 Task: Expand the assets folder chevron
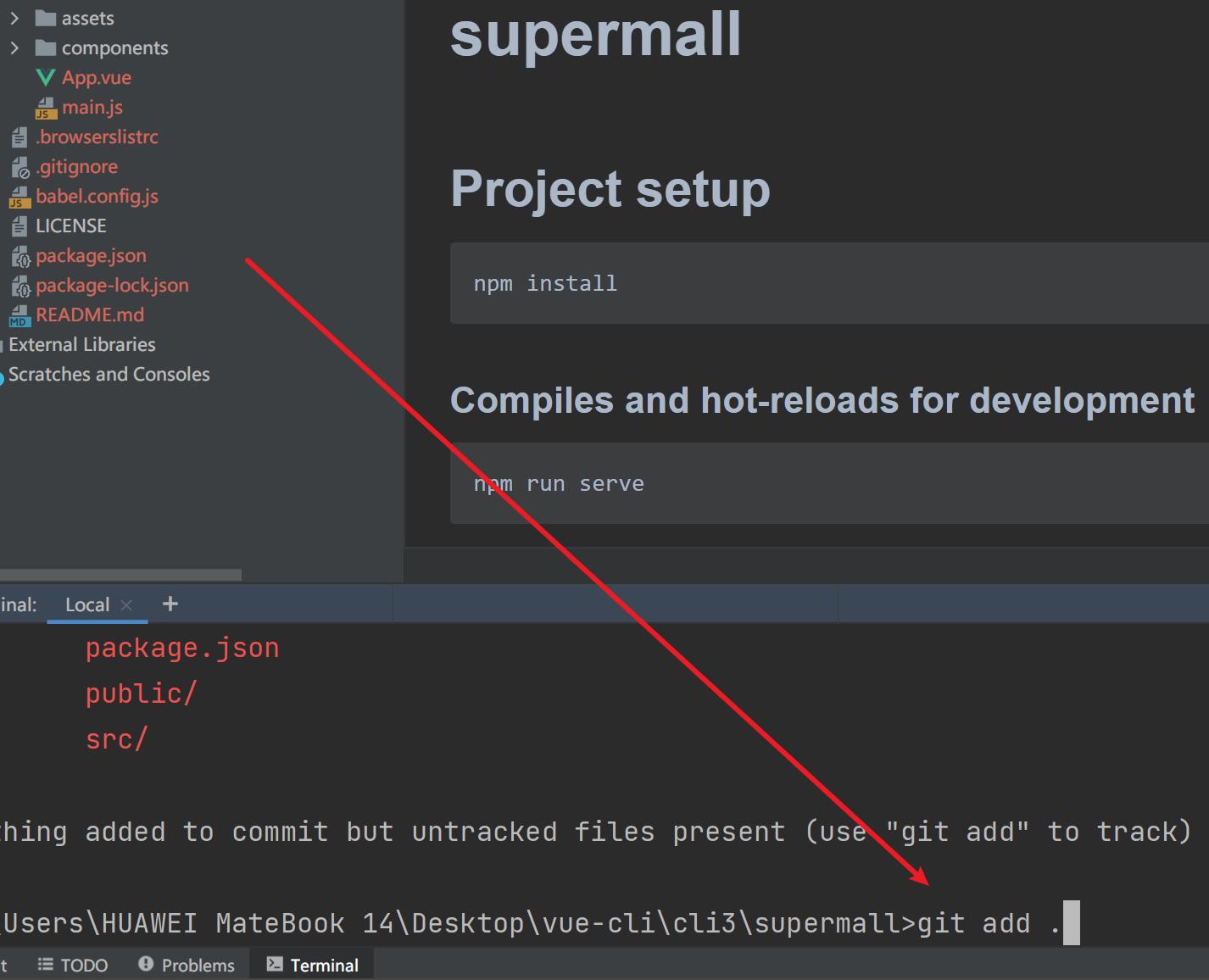14,18
